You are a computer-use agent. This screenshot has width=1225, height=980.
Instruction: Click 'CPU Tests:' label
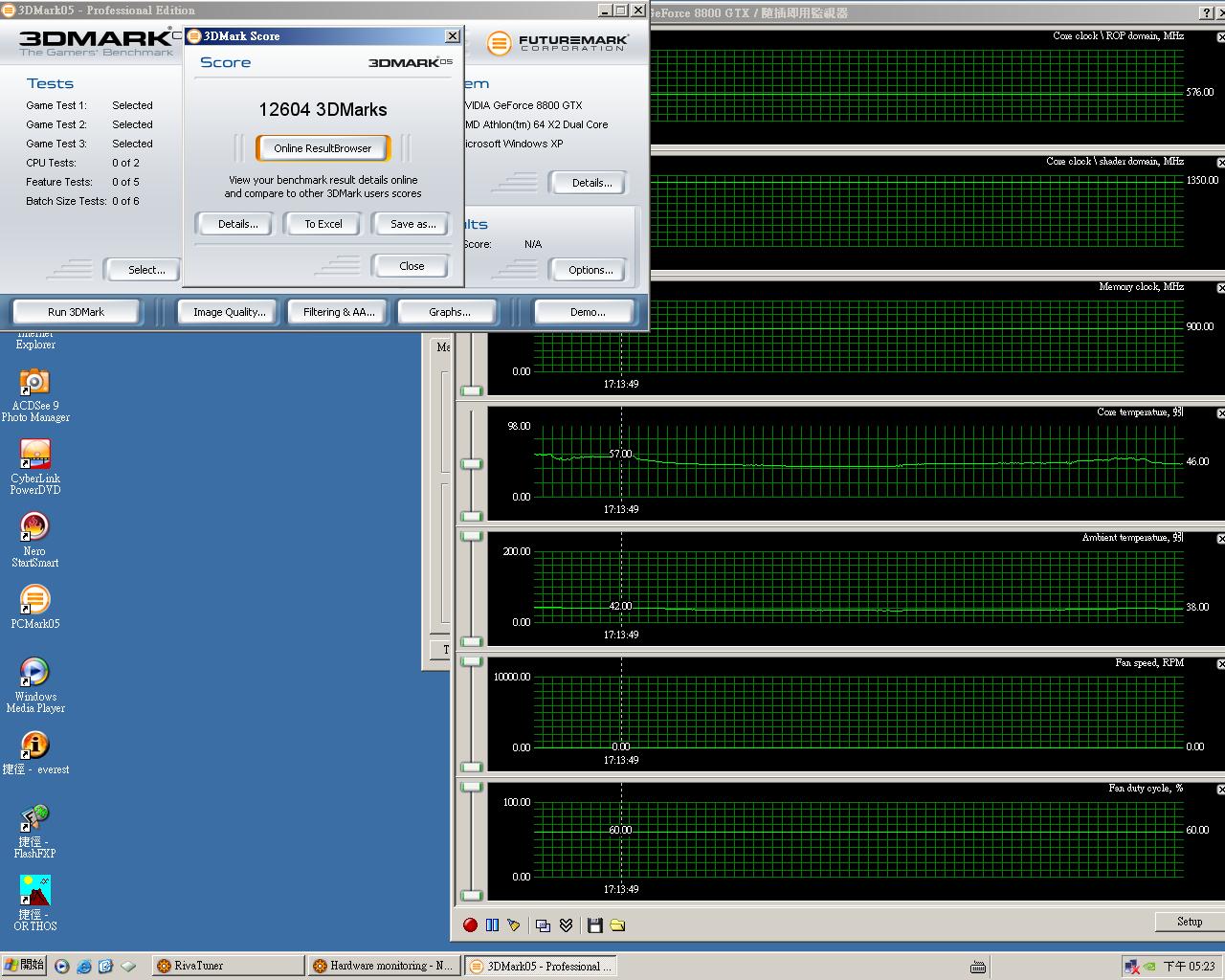click(51, 163)
